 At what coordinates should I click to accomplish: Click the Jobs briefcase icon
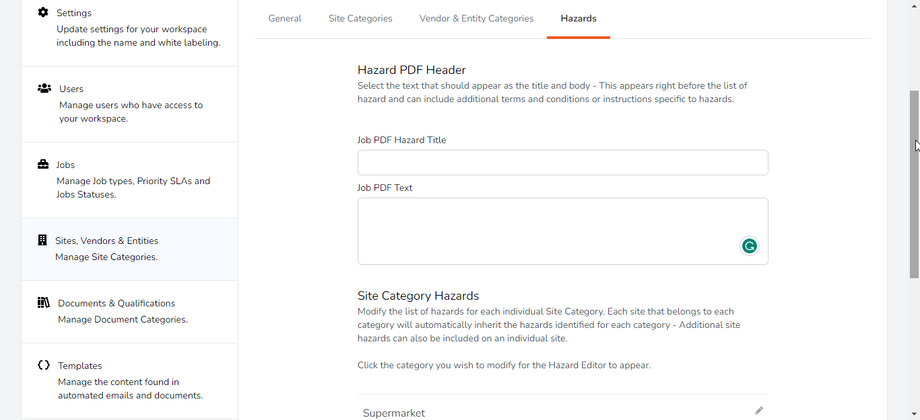43,164
